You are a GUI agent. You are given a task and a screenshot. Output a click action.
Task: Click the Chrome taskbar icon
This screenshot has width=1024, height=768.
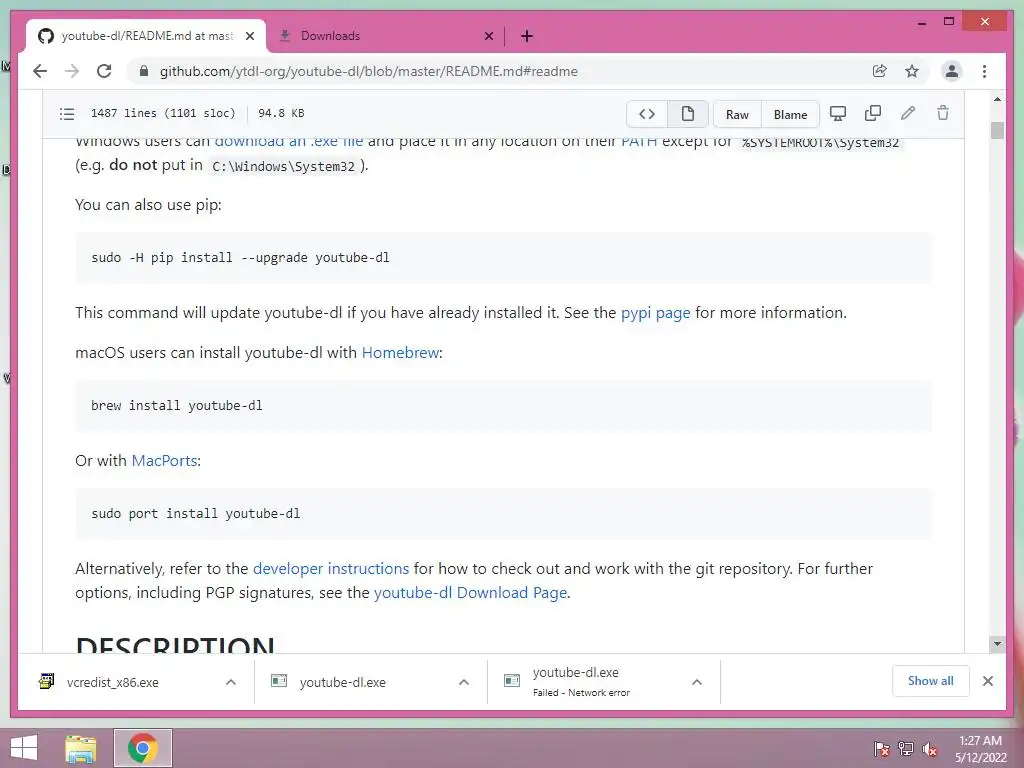(143, 748)
